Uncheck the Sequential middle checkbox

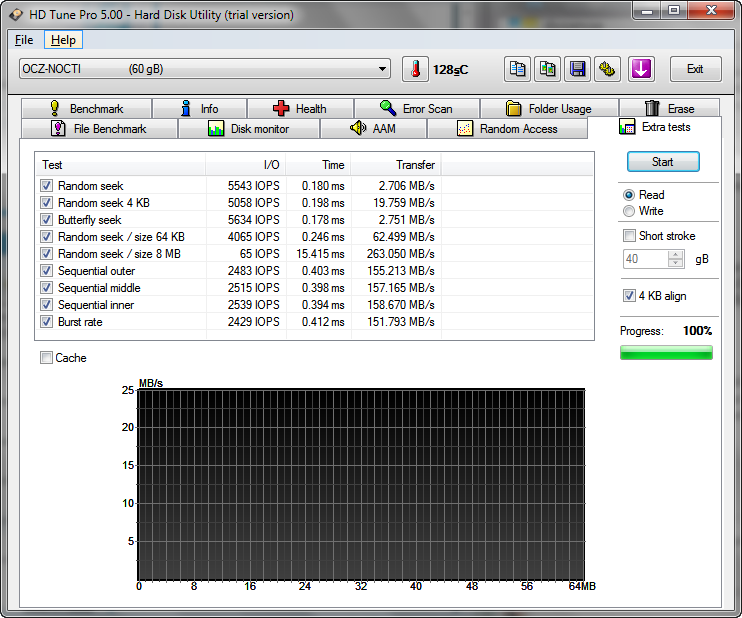pyautogui.click(x=46, y=288)
